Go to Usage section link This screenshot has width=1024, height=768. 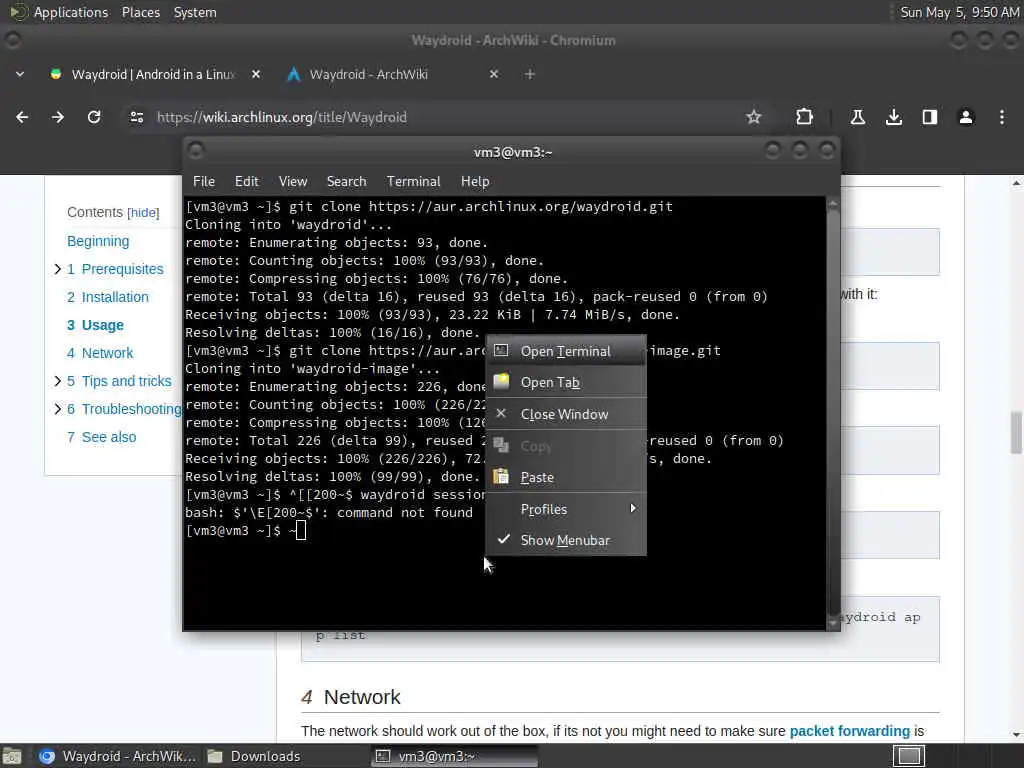(x=95, y=325)
